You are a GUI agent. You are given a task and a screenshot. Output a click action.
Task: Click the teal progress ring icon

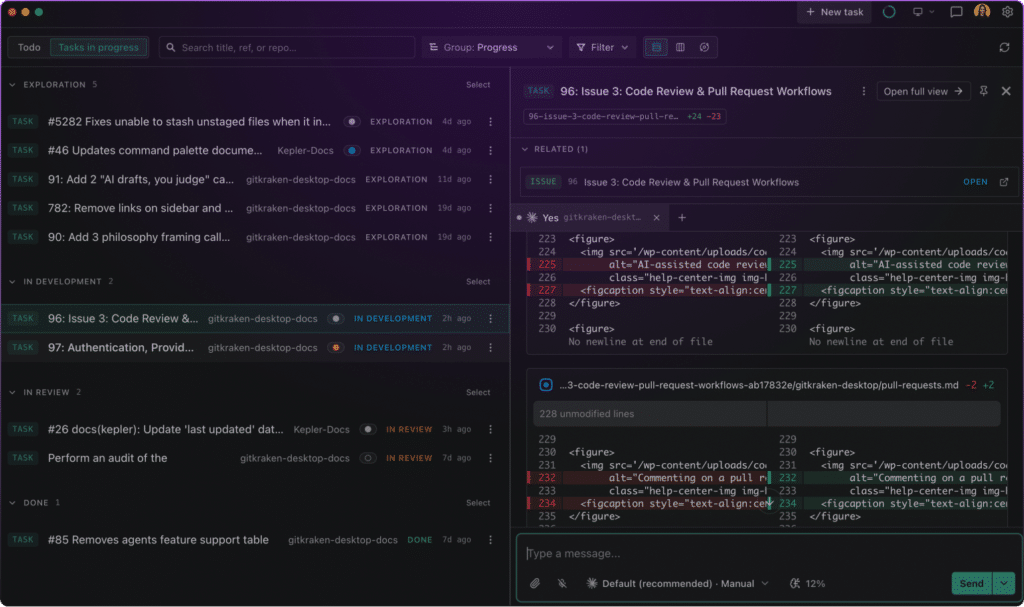point(889,12)
